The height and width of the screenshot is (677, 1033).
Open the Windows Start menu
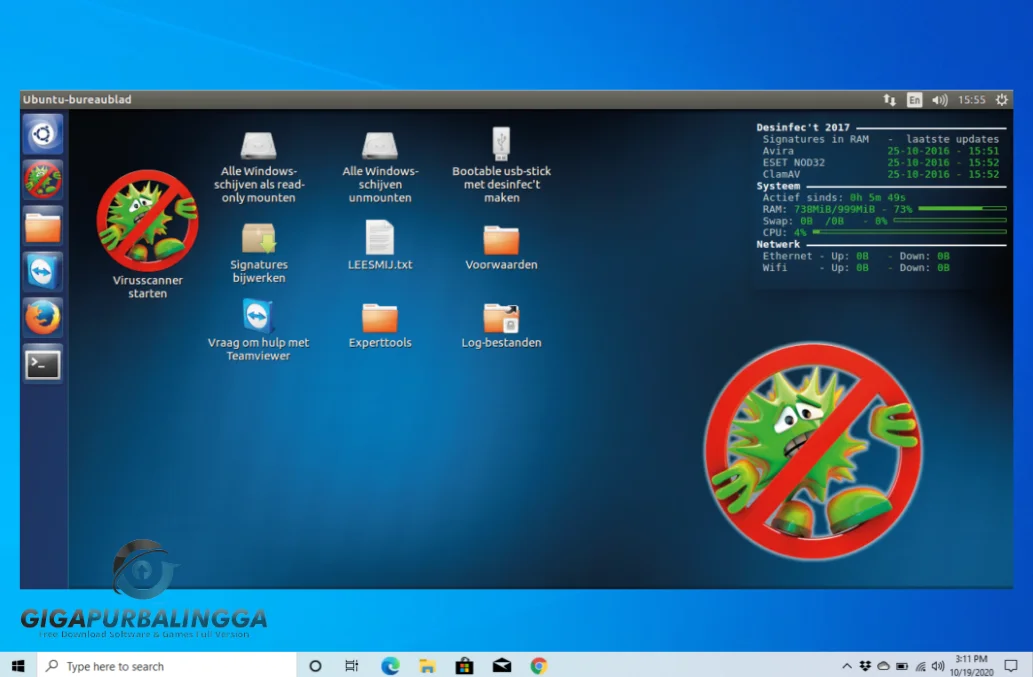(18, 666)
